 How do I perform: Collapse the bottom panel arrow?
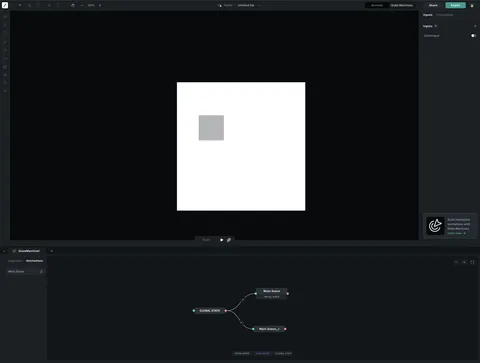coord(4,251)
